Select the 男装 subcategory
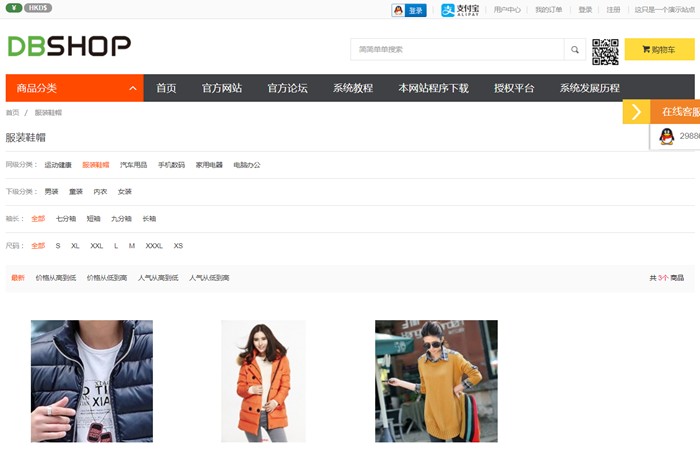This screenshot has width=700, height=453. pos(51,191)
